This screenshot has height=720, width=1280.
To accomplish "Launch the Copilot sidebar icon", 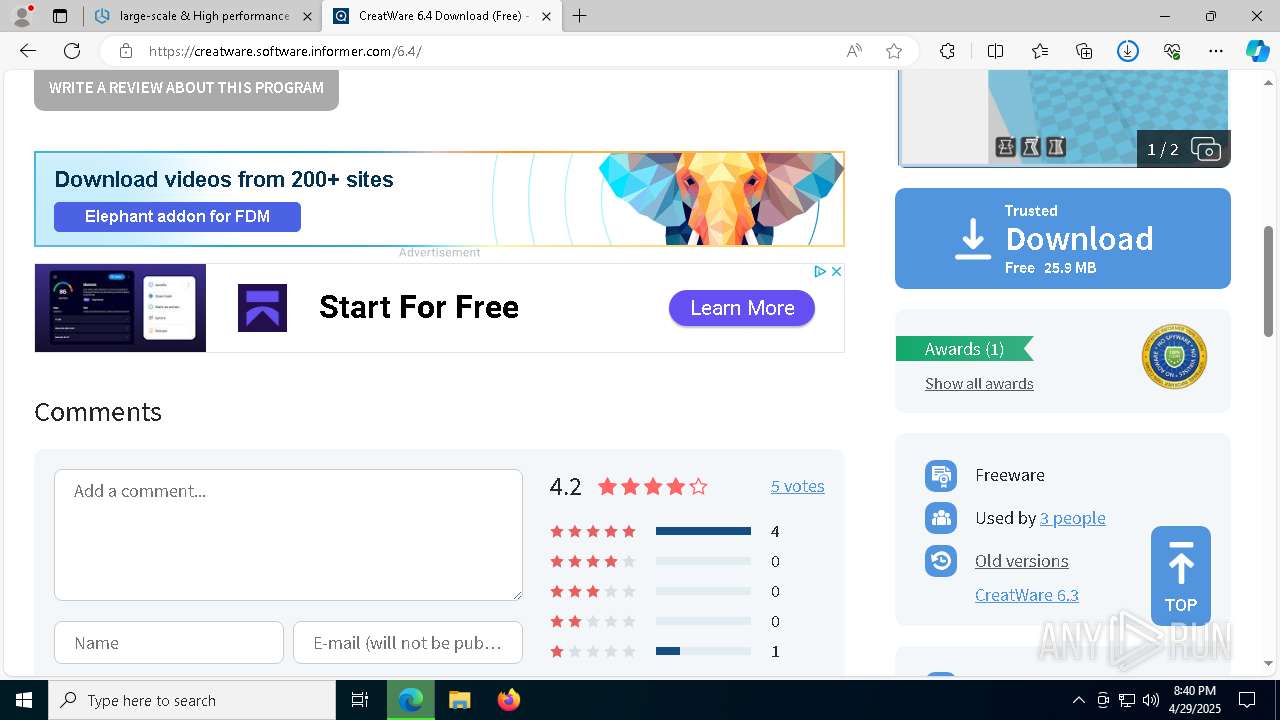I will tap(1258, 51).
